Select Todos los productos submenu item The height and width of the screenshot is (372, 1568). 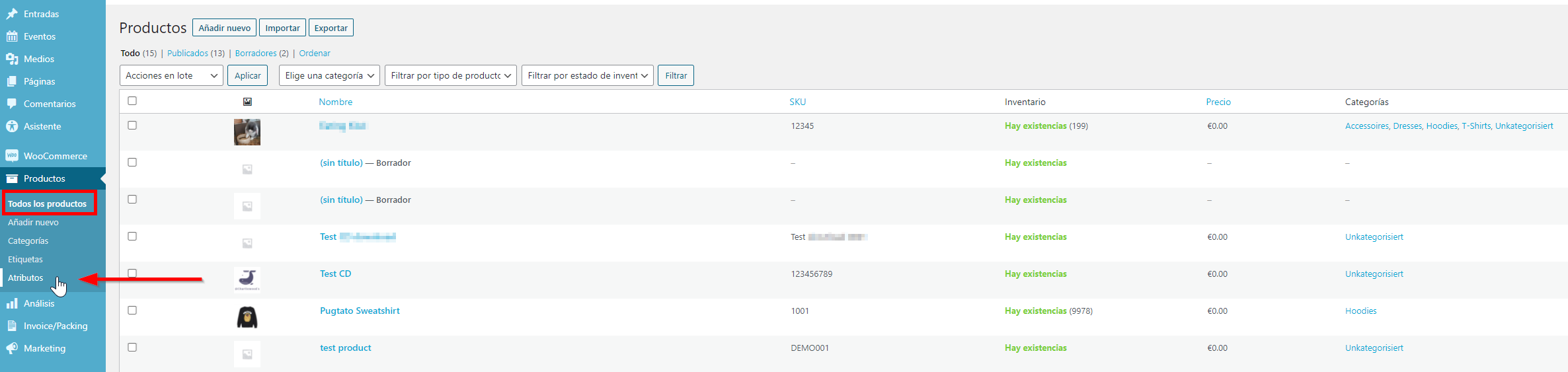(47, 204)
